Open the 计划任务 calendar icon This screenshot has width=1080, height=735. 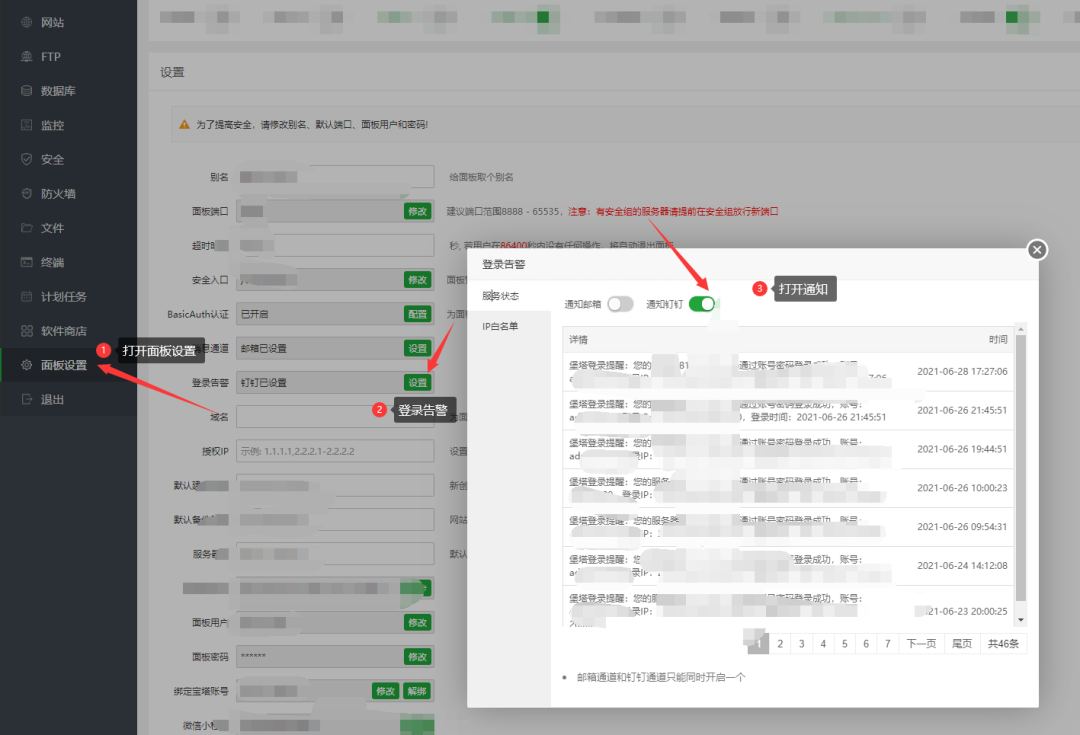click(26, 296)
